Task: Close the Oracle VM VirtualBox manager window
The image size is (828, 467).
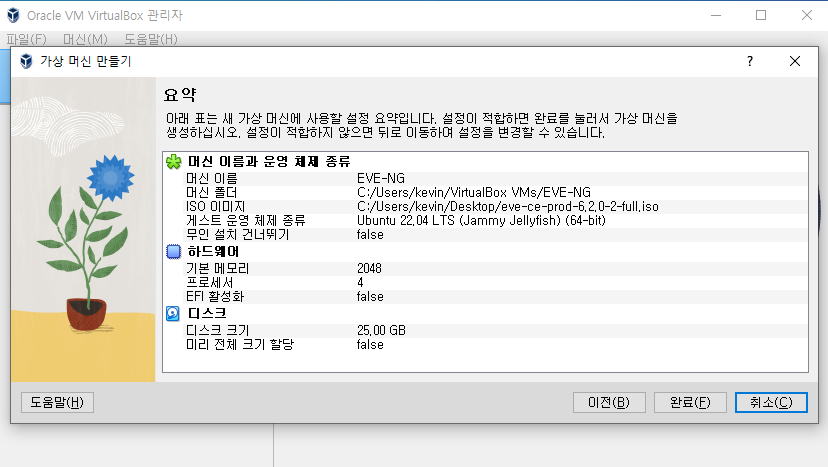Action: pos(807,15)
